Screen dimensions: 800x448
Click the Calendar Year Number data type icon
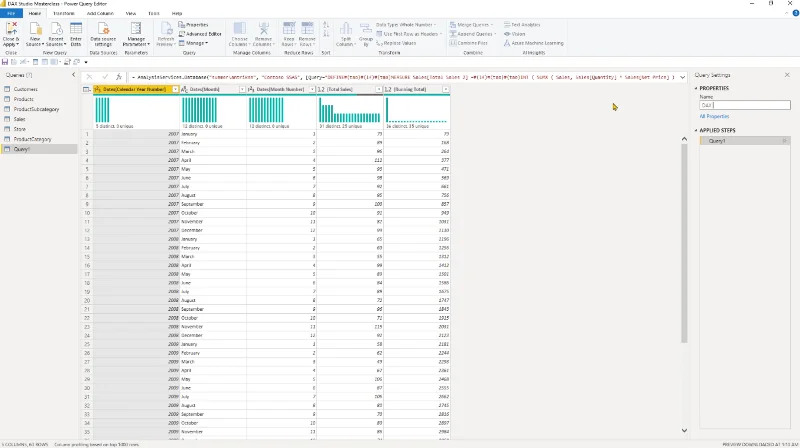(x=97, y=89)
